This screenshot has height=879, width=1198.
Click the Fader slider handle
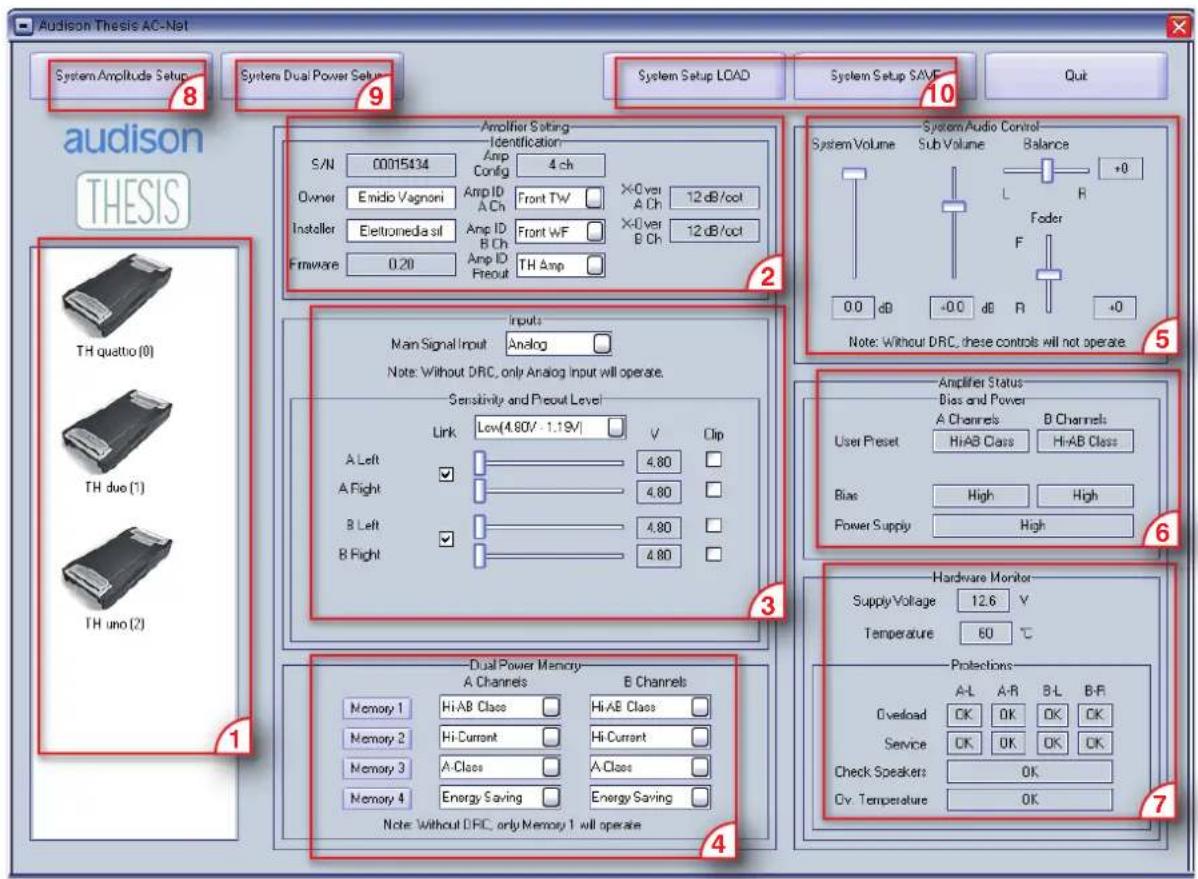pyautogui.click(x=1049, y=274)
